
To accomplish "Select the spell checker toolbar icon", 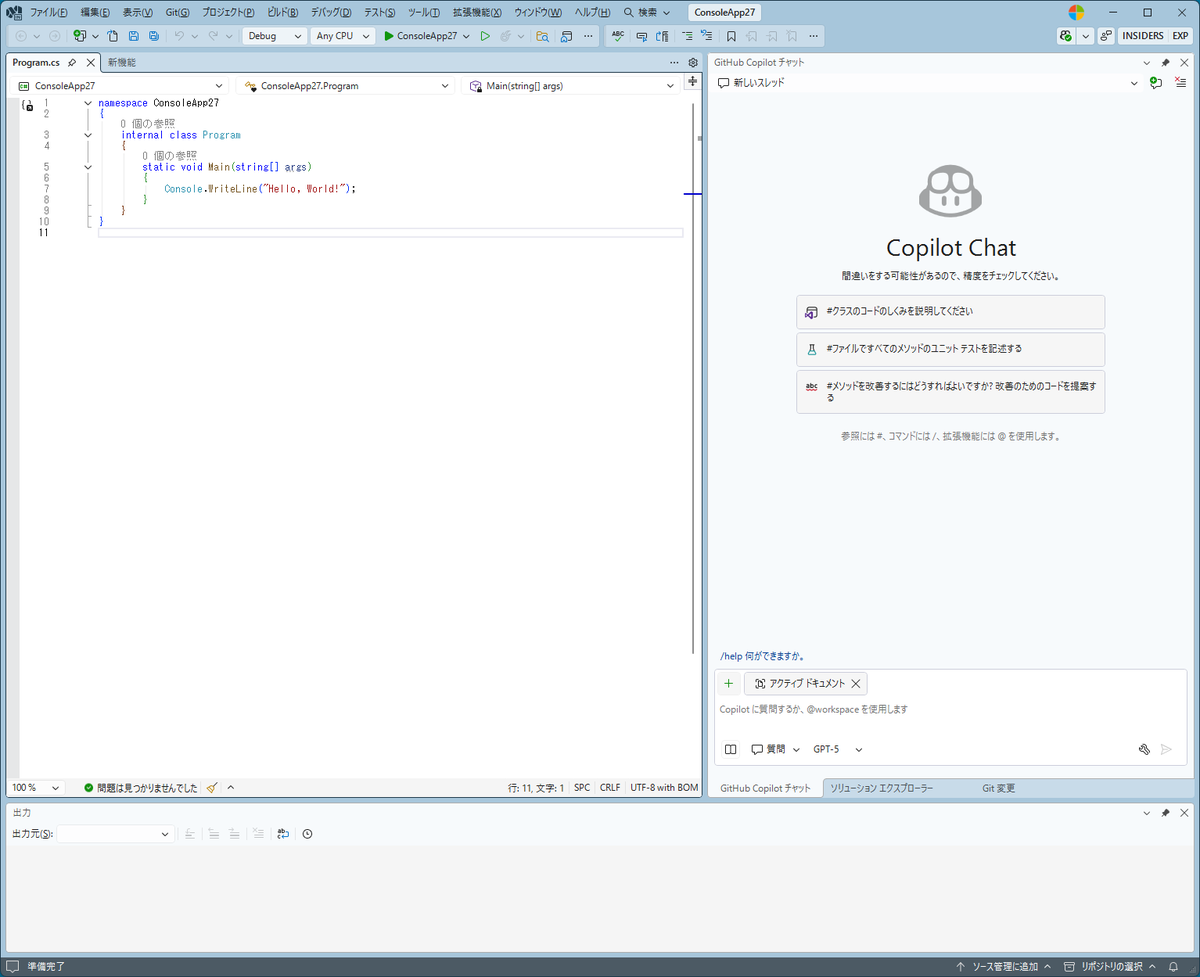I will pyautogui.click(x=617, y=35).
